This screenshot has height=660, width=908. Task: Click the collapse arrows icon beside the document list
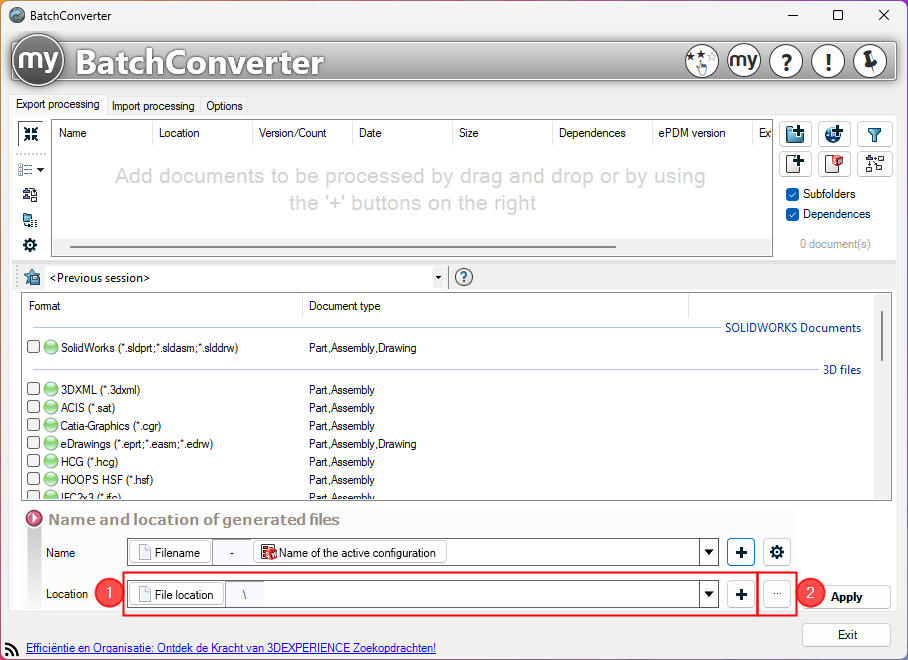[x=31, y=134]
